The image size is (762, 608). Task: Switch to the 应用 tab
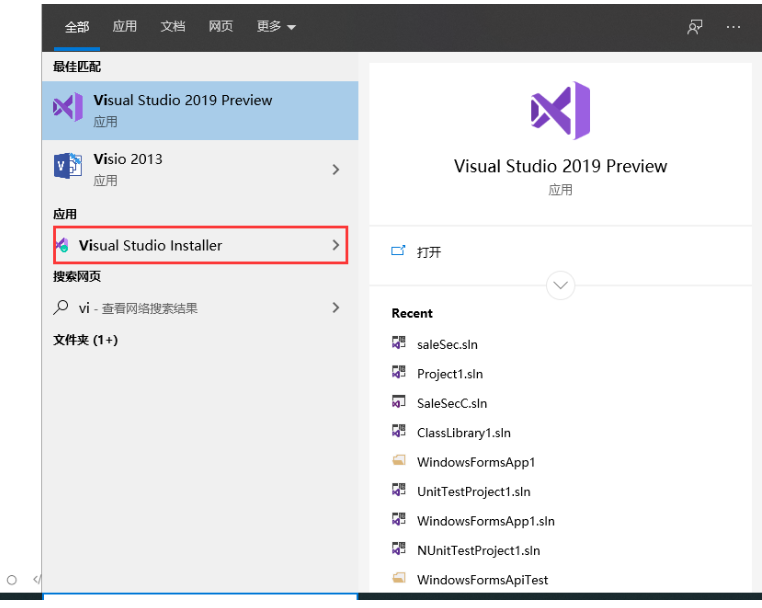[125, 26]
